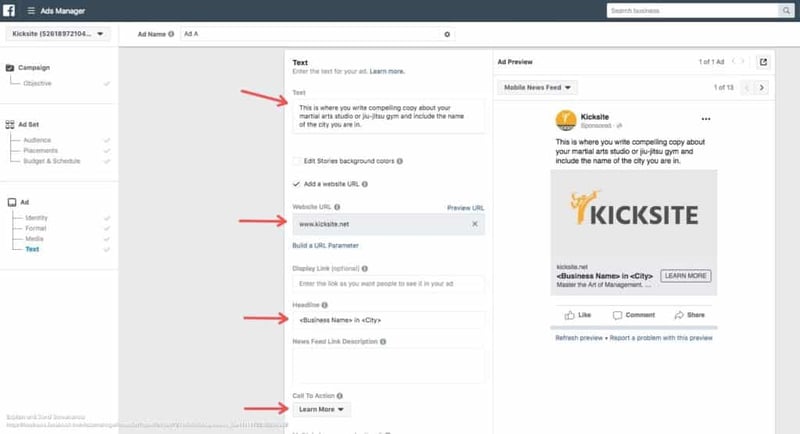Click the Headline info icon
This screenshot has width=800, height=434.
click(x=324, y=305)
